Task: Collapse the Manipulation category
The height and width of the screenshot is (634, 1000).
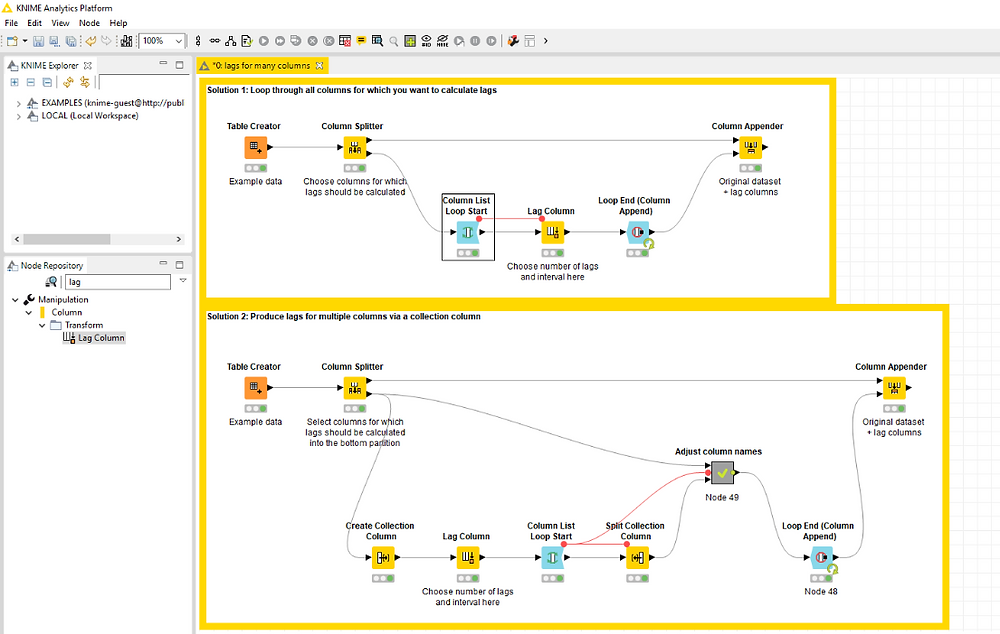Action: point(15,300)
